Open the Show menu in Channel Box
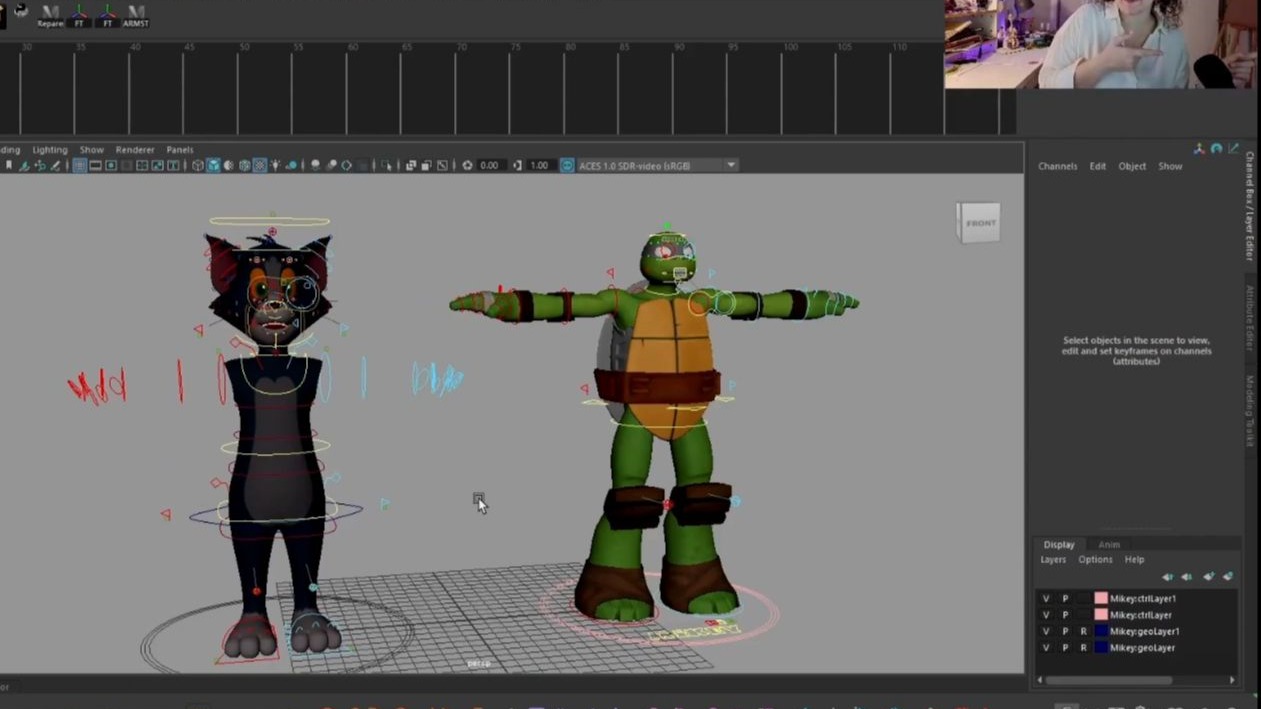1261x709 pixels. [1170, 166]
